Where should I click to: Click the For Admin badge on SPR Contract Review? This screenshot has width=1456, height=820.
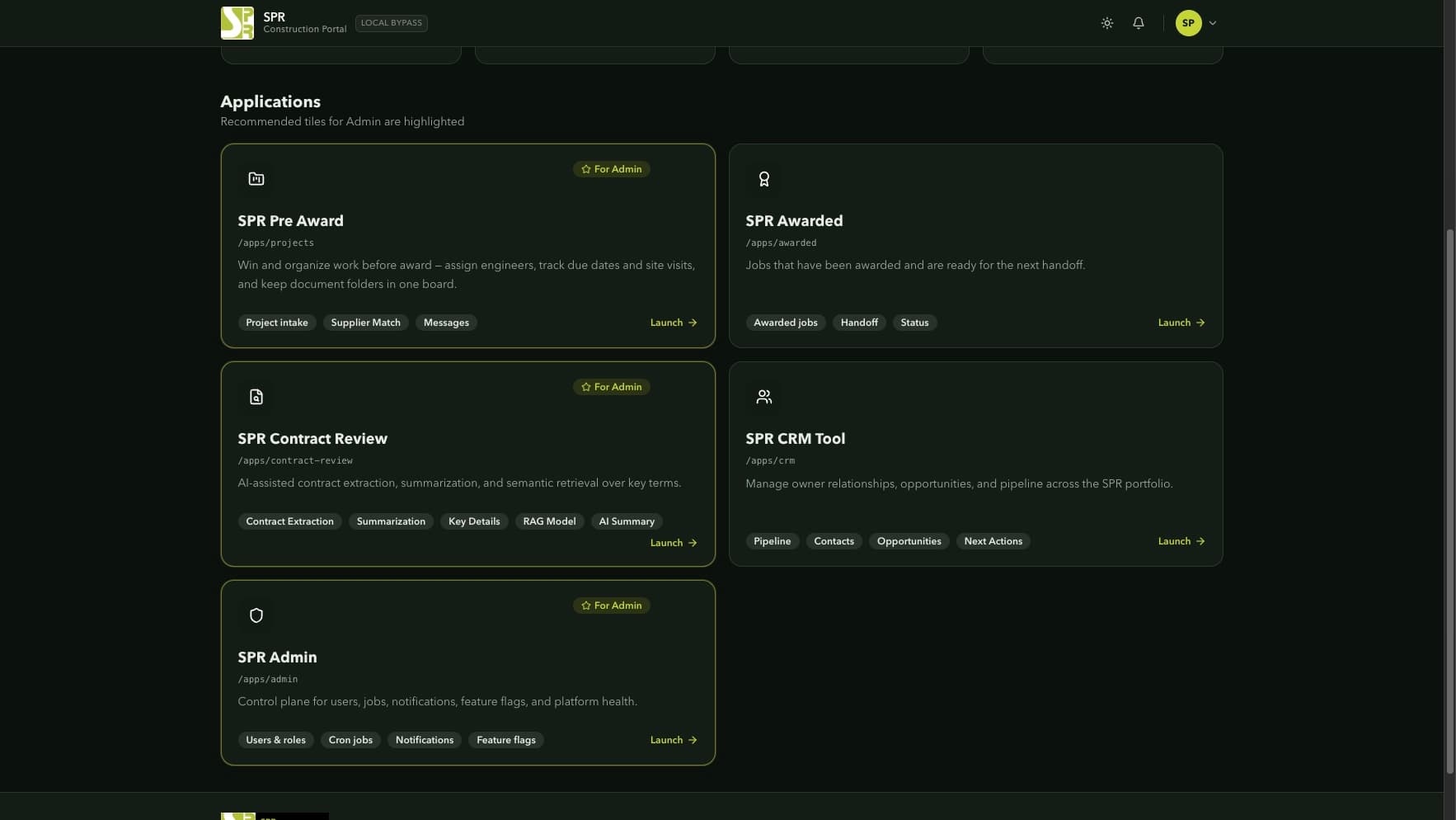pos(612,387)
